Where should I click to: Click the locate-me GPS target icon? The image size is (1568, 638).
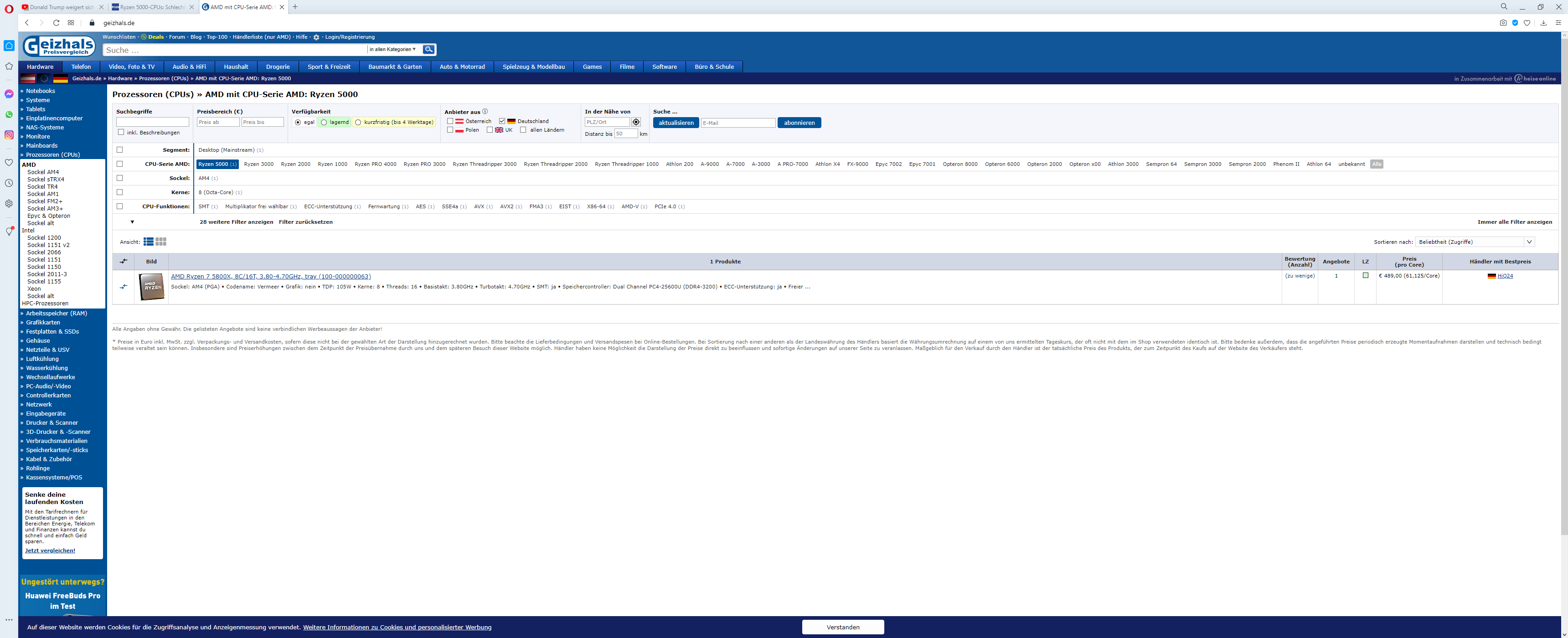[636, 123]
